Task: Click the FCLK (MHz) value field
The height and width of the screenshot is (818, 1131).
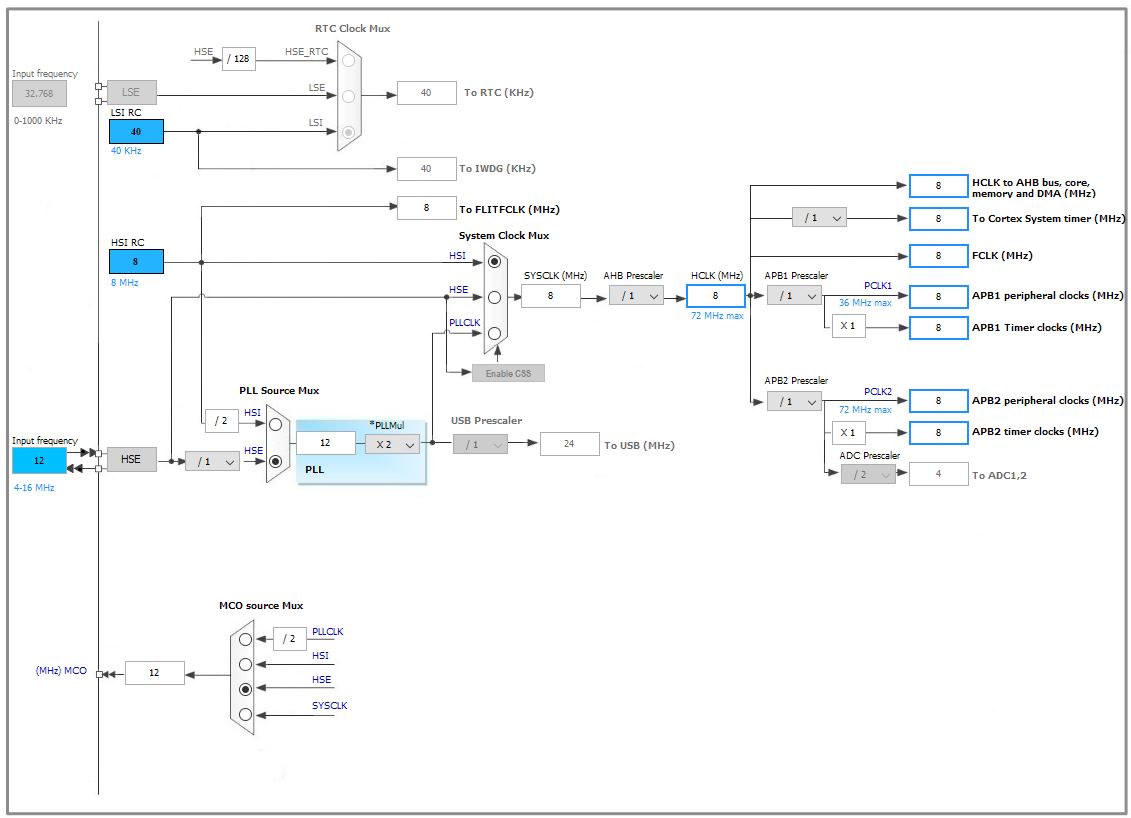Action: 938,255
